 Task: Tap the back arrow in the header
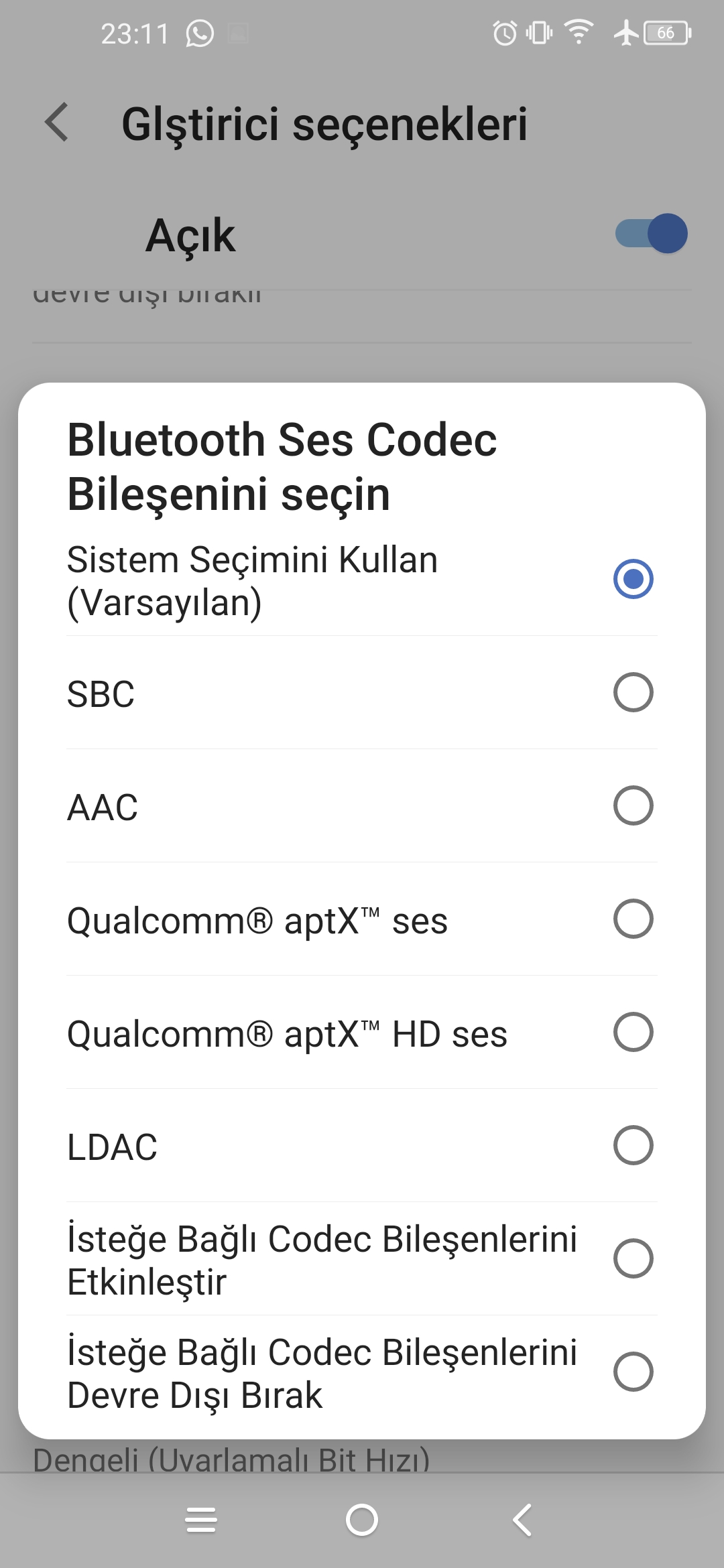(x=57, y=123)
